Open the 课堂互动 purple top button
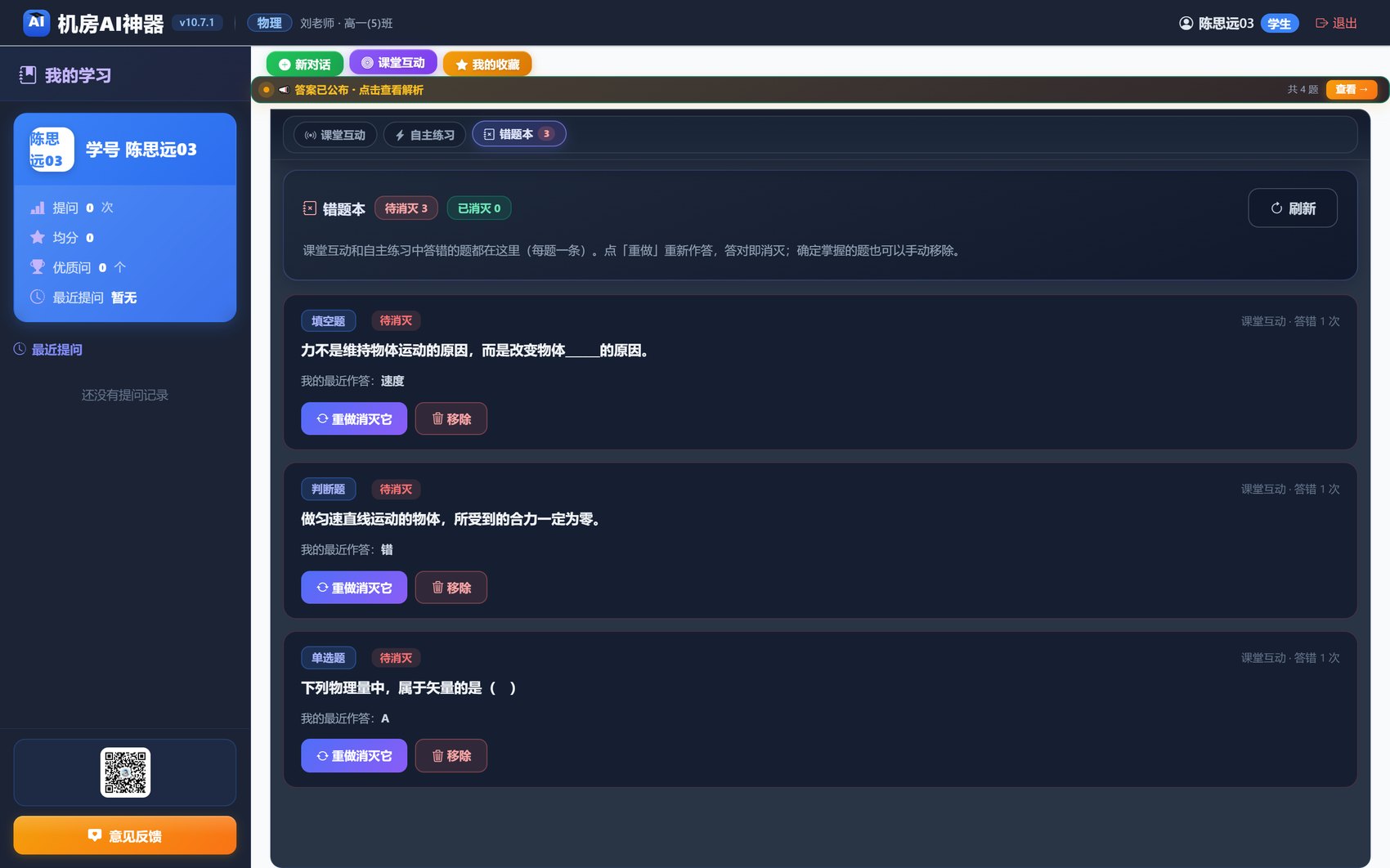 click(x=393, y=63)
